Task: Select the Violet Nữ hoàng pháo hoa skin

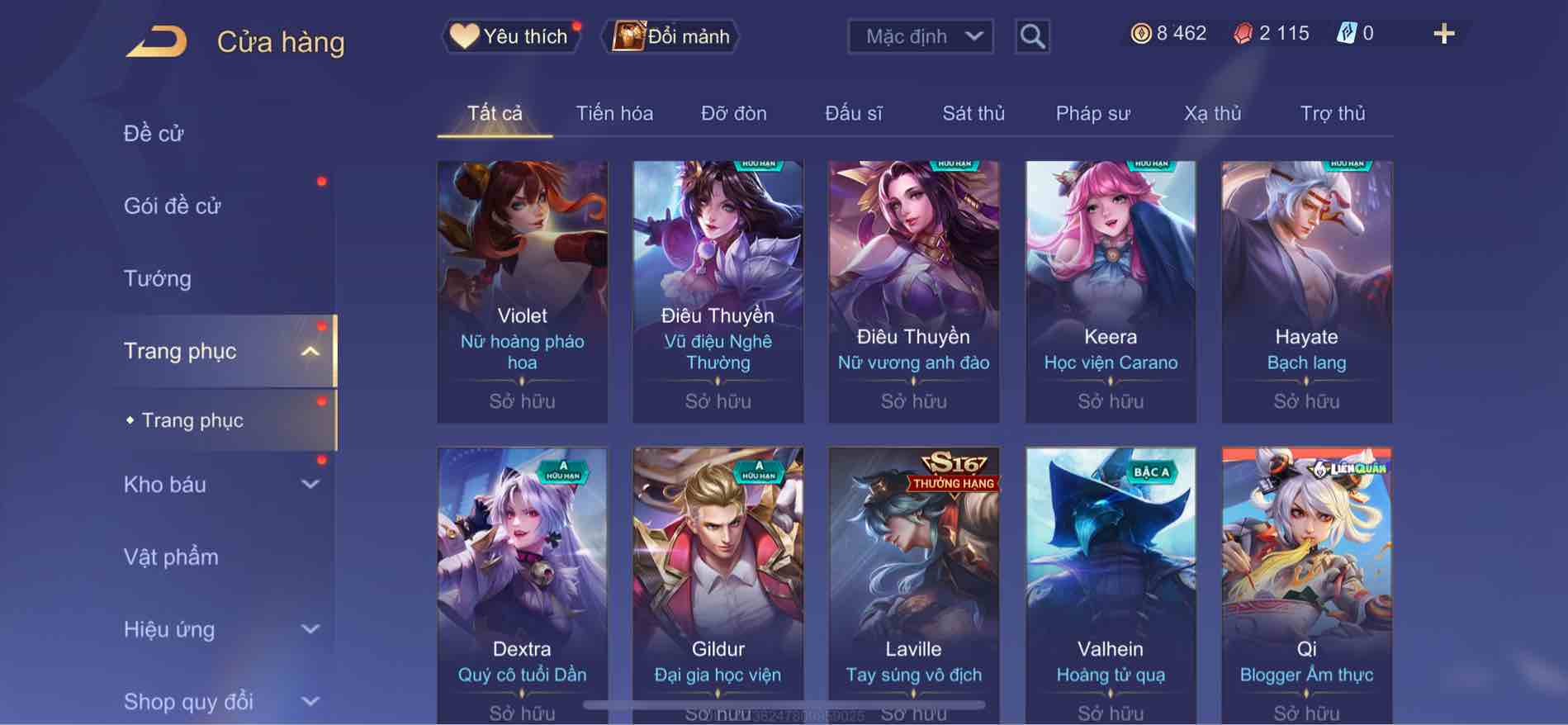Action: coord(523,292)
